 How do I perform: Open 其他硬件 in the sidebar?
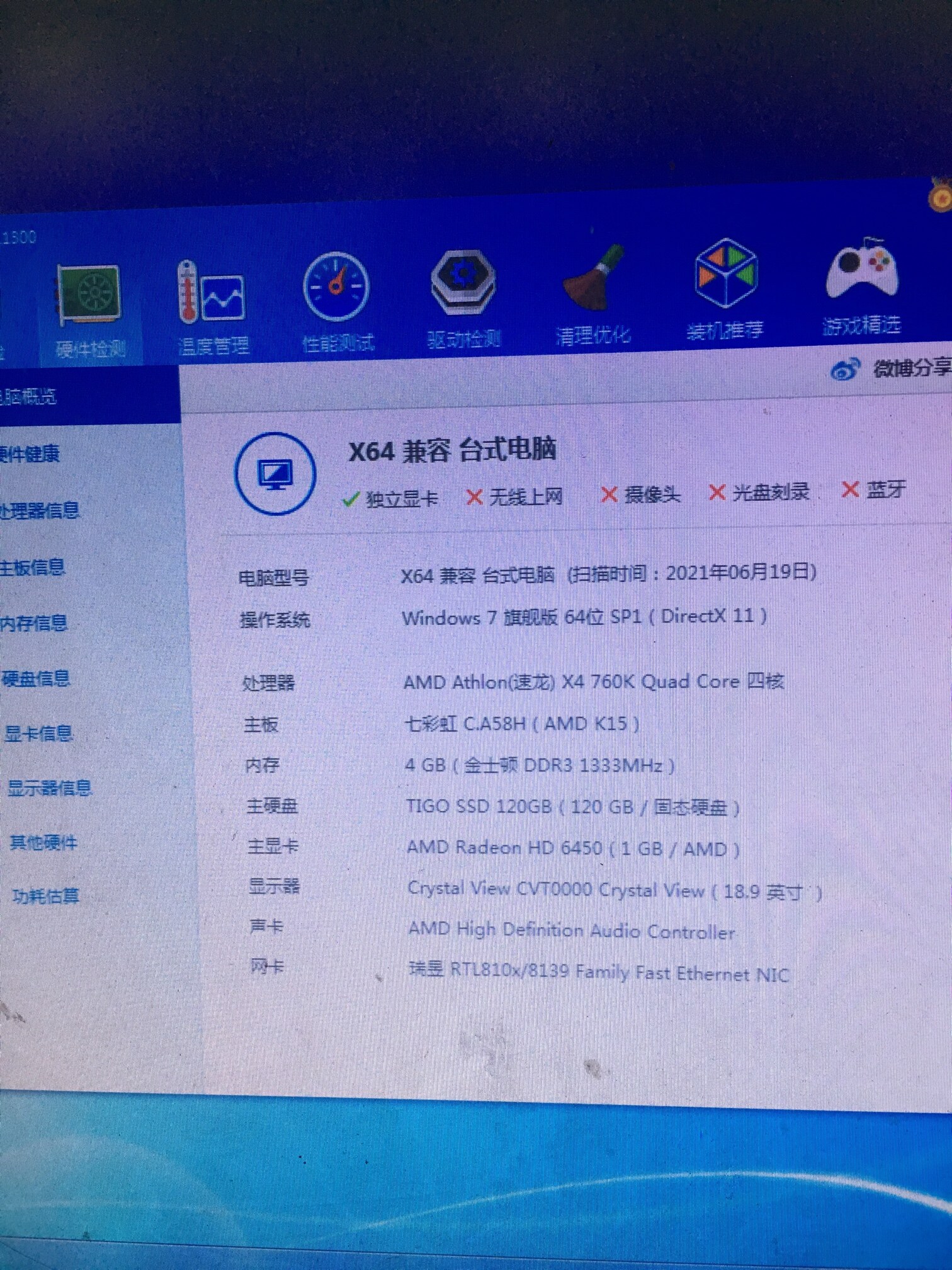pos(43,842)
